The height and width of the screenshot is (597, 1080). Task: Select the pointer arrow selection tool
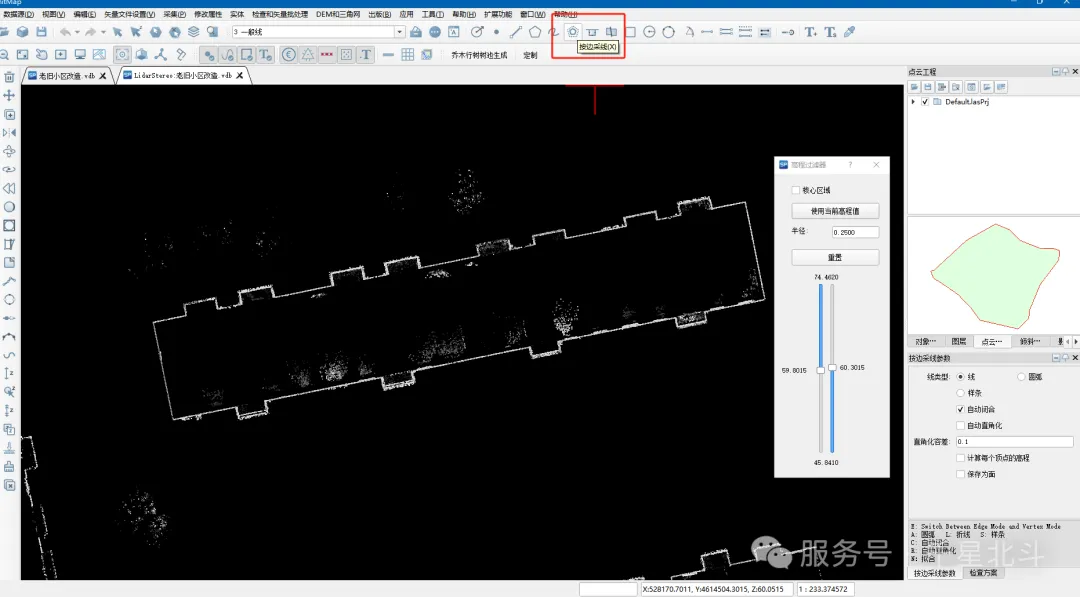[x=118, y=32]
